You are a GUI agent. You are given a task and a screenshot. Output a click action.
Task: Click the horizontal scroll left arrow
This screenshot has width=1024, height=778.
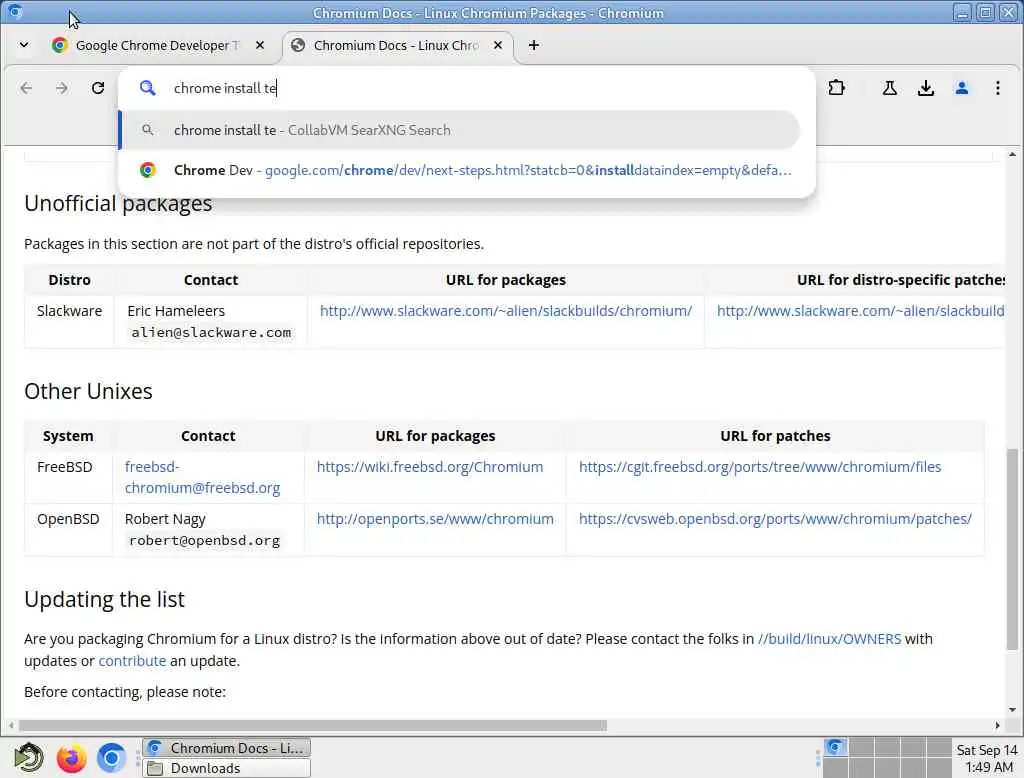(11, 726)
